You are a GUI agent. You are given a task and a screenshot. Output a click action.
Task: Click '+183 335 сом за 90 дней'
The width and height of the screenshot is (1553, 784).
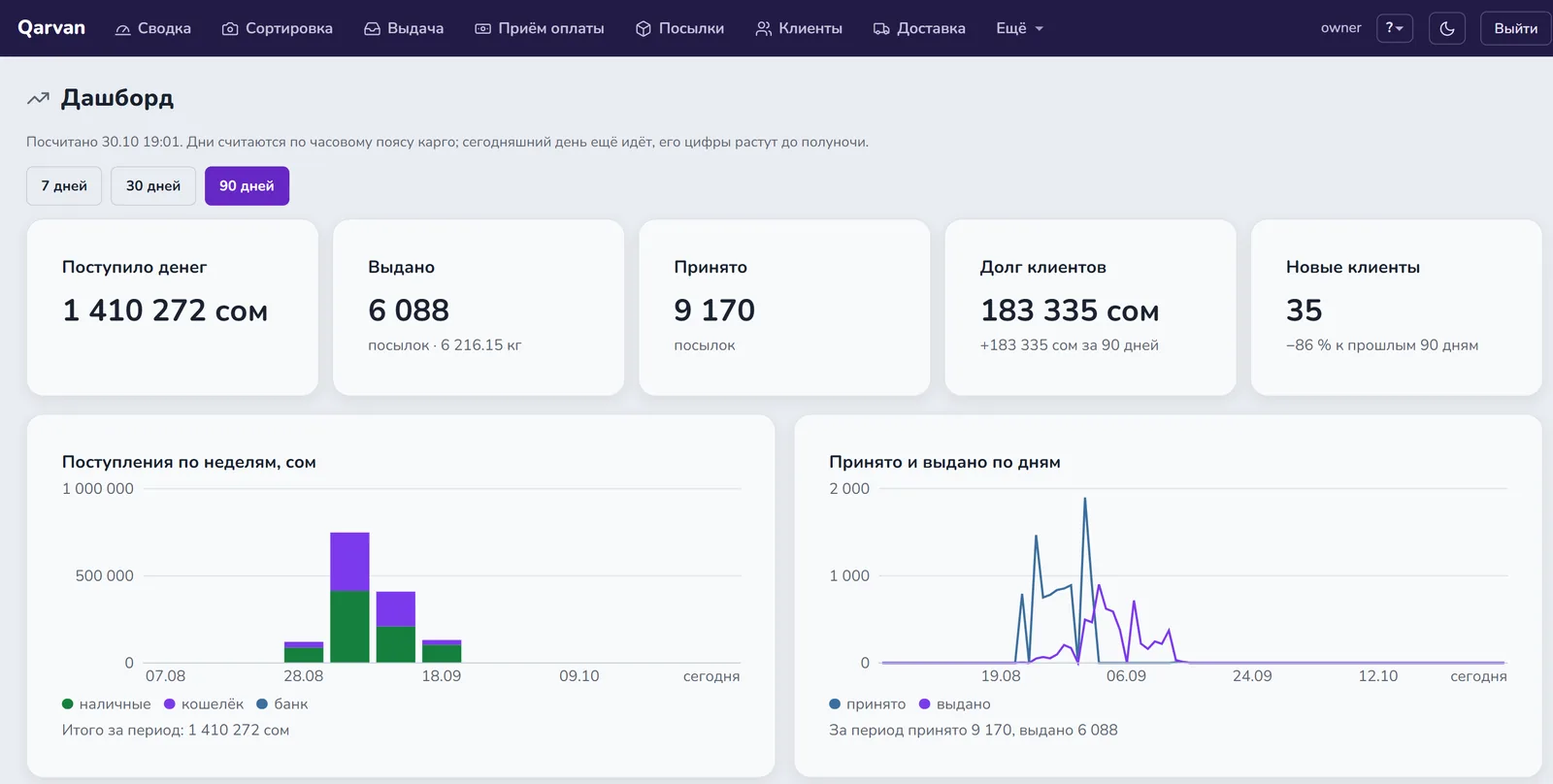(x=1070, y=345)
